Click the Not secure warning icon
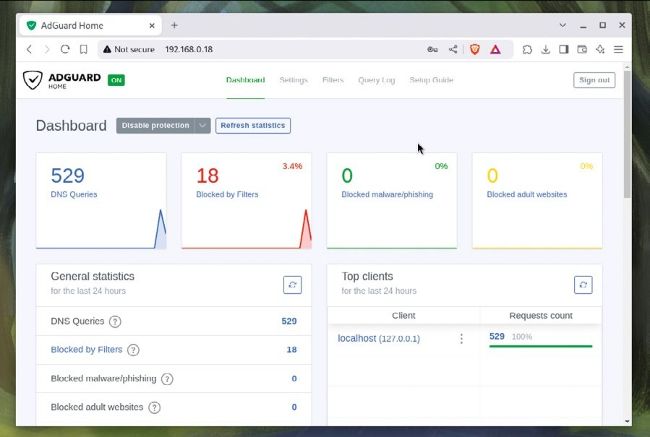Screen dimensions: 650x437 tap(107, 49)
